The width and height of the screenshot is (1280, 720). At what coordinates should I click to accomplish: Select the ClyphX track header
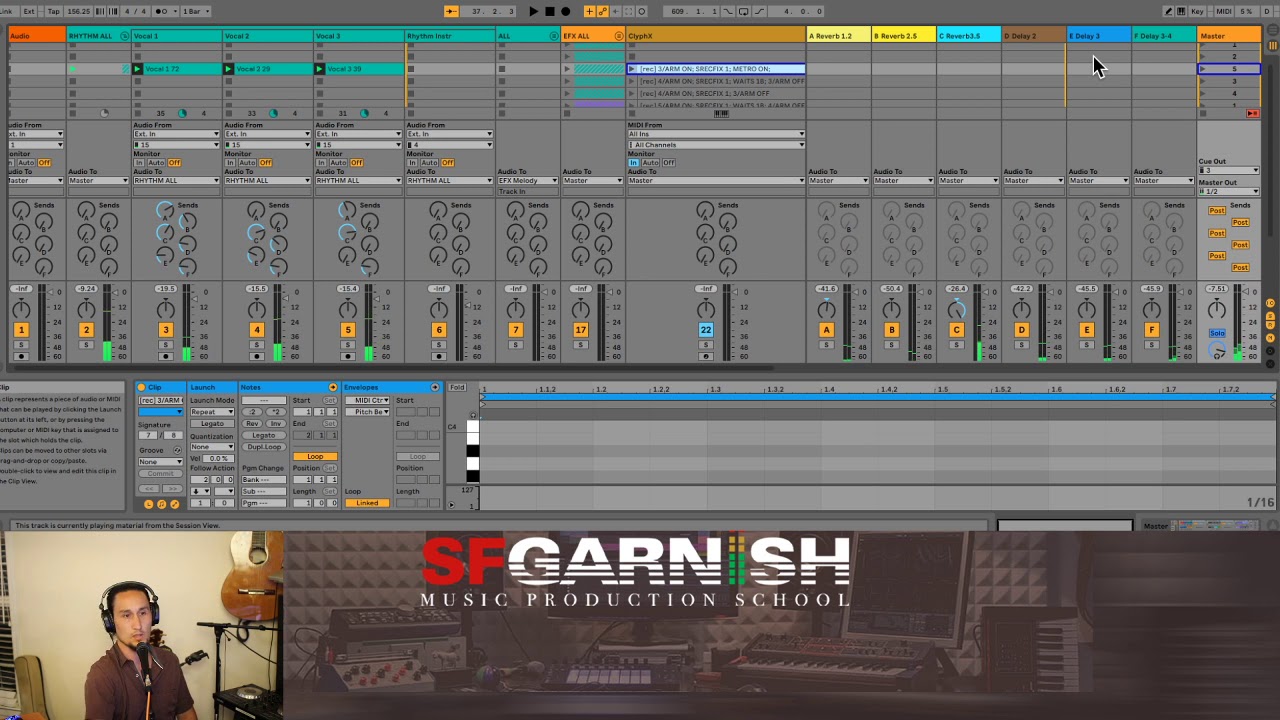(716, 36)
